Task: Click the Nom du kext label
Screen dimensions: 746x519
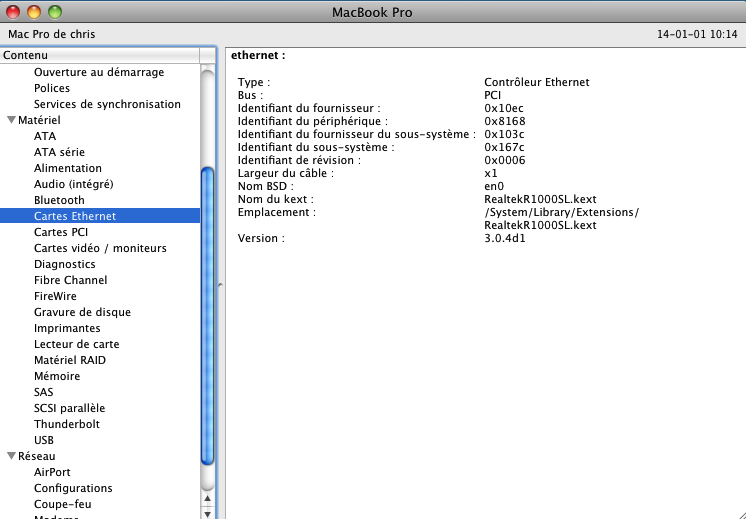Action: (275, 199)
